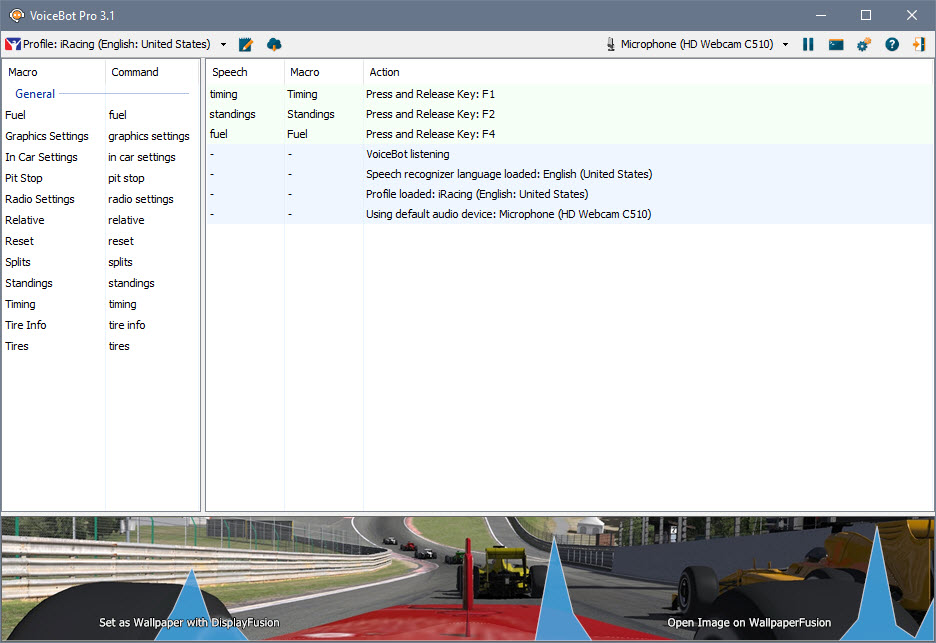Edit the iRacing profile with the pencil icon
This screenshot has width=936, height=643.
click(x=245, y=44)
